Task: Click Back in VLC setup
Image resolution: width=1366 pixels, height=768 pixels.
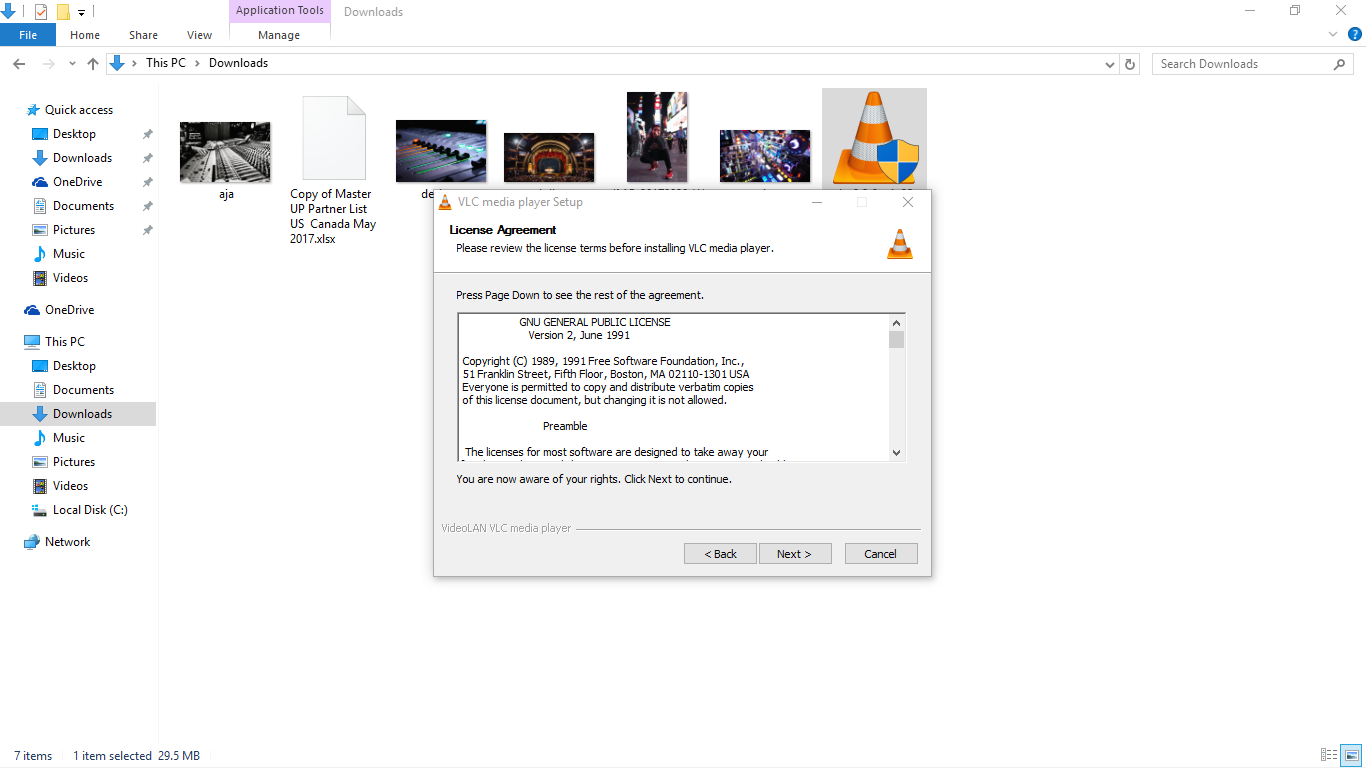Action: pyautogui.click(x=720, y=554)
